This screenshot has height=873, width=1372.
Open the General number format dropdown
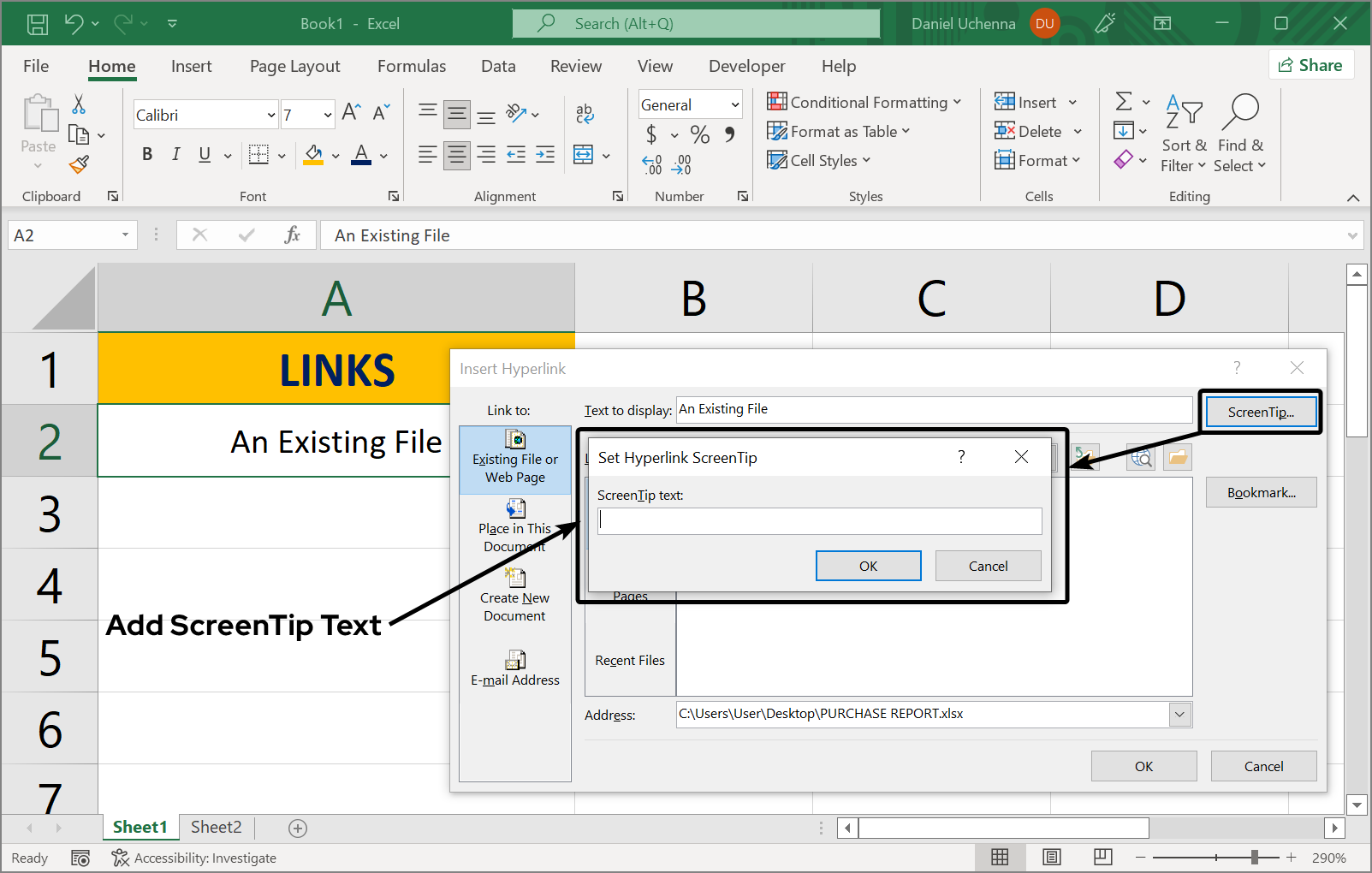pos(734,104)
